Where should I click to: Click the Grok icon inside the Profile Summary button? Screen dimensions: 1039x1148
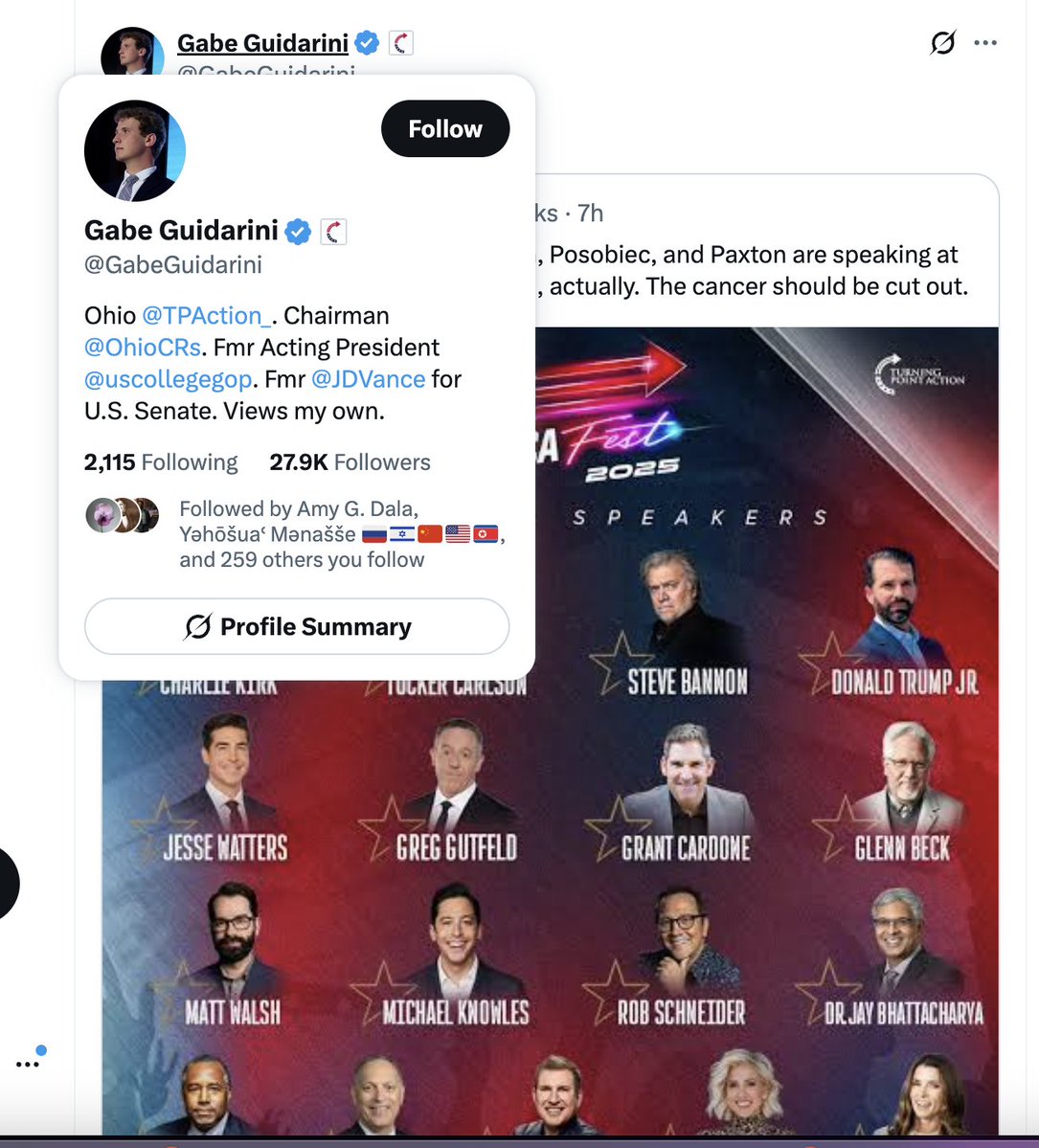coord(198,627)
